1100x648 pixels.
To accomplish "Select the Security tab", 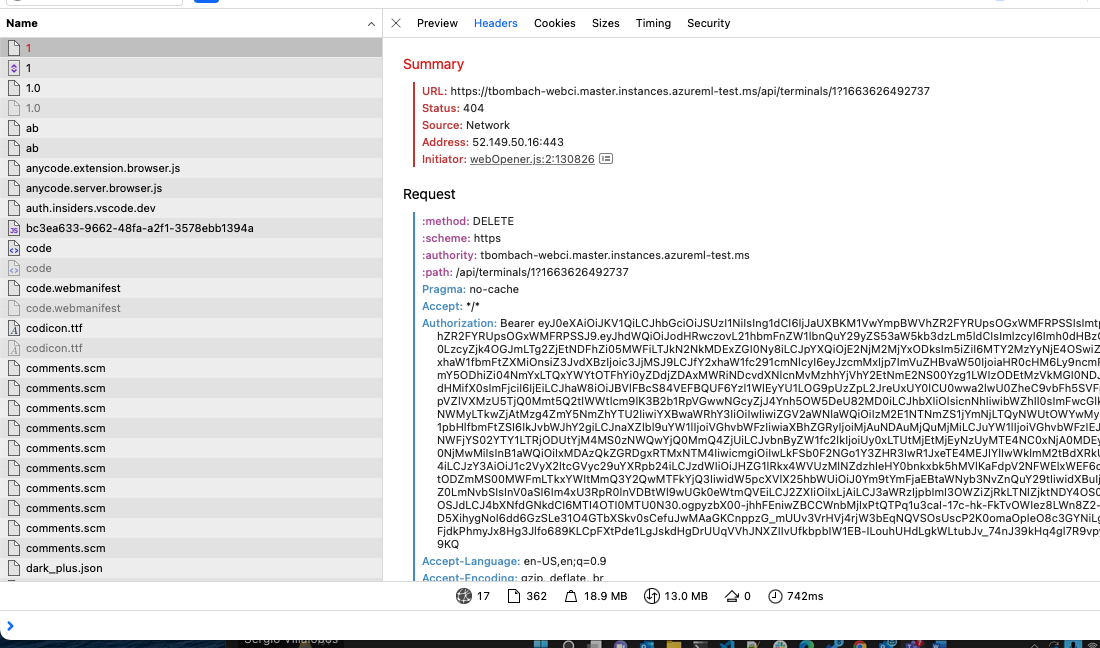I will (x=708, y=22).
